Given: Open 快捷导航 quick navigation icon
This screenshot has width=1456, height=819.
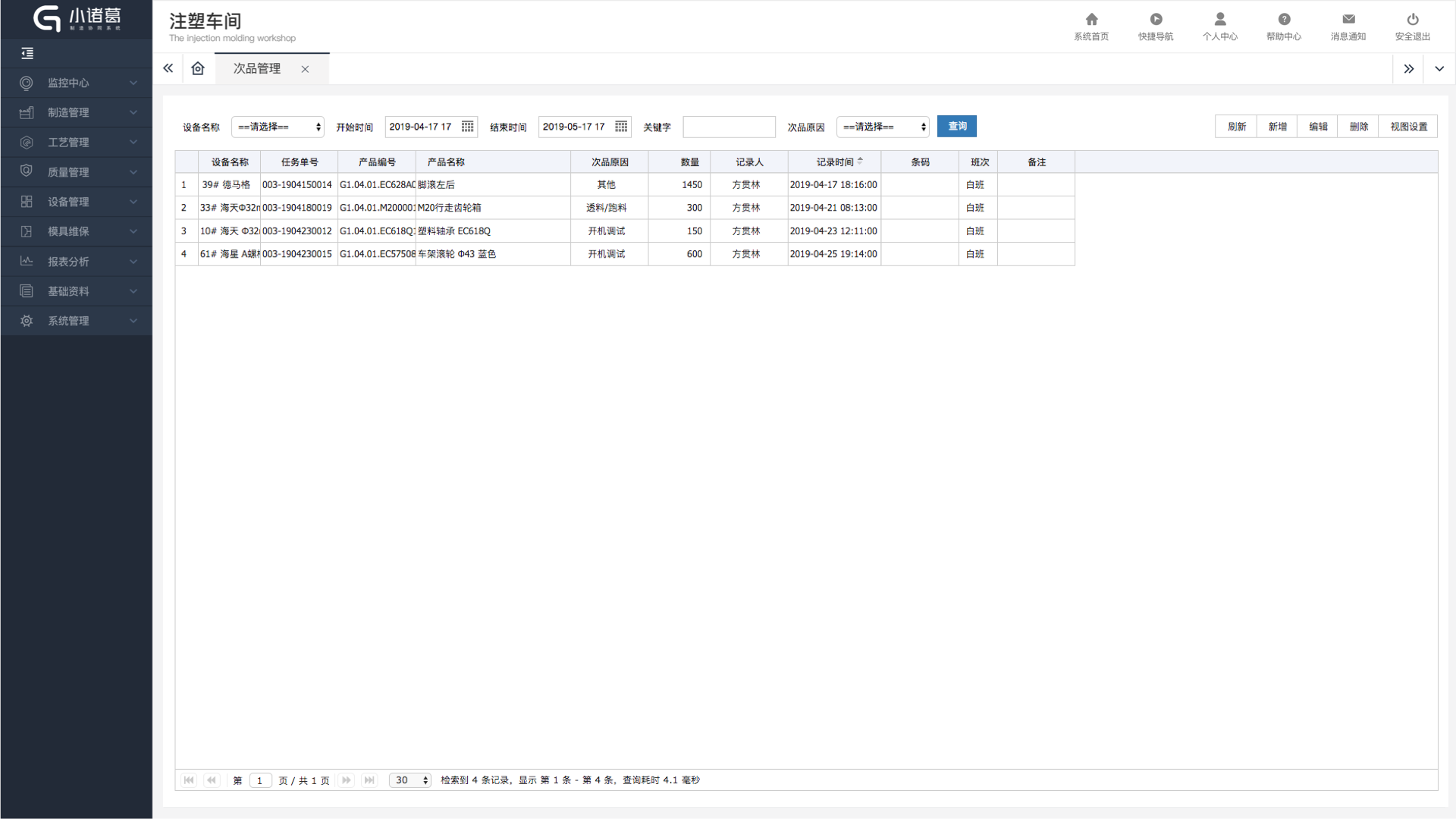Looking at the screenshot, I should point(1156,20).
